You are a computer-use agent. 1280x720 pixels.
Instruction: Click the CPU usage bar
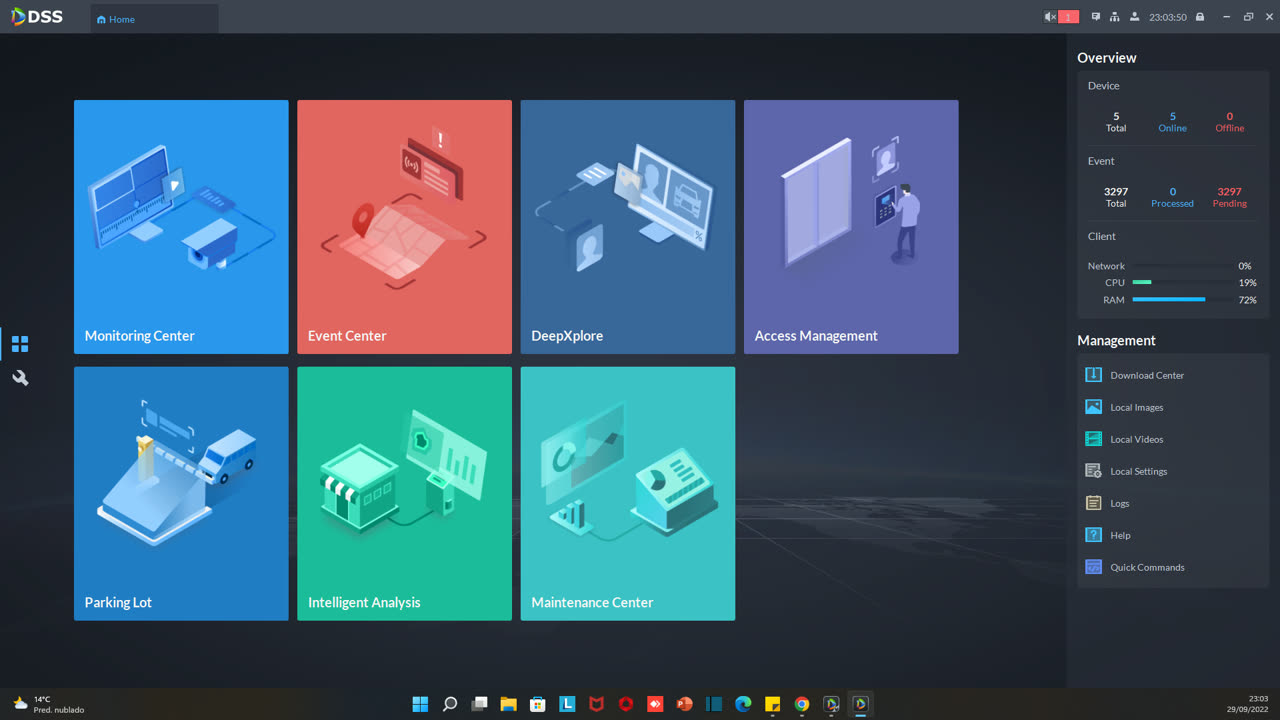tap(1183, 282)
